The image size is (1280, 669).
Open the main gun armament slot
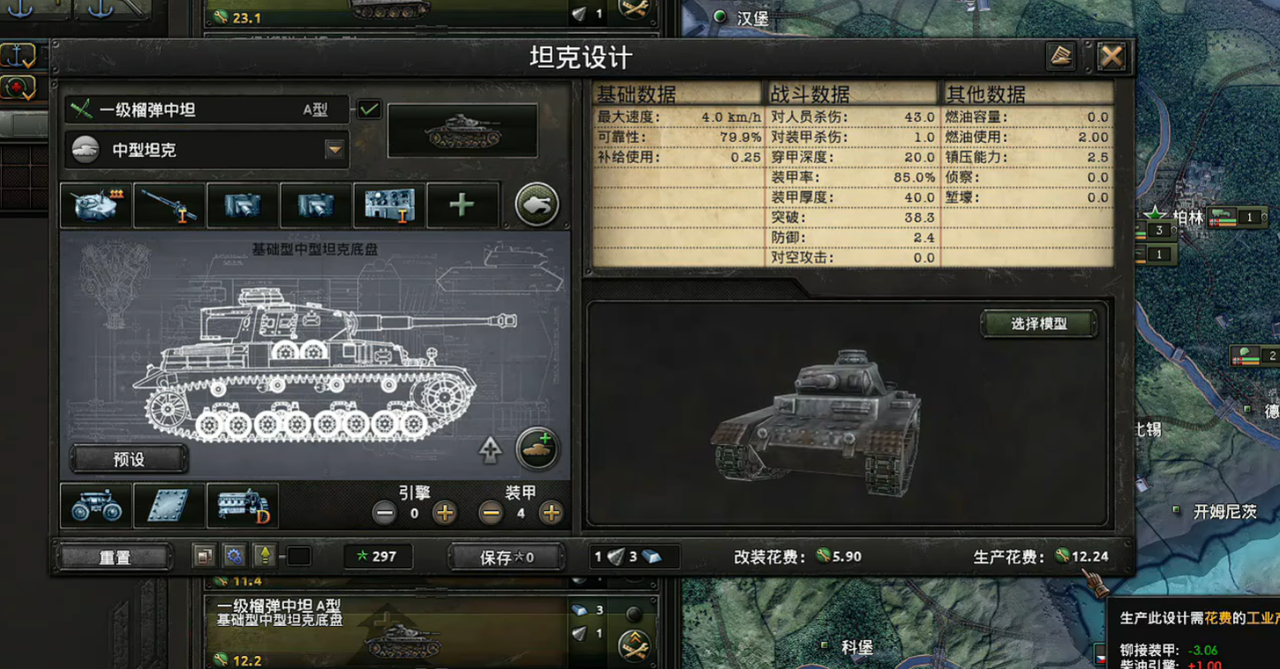169,205
